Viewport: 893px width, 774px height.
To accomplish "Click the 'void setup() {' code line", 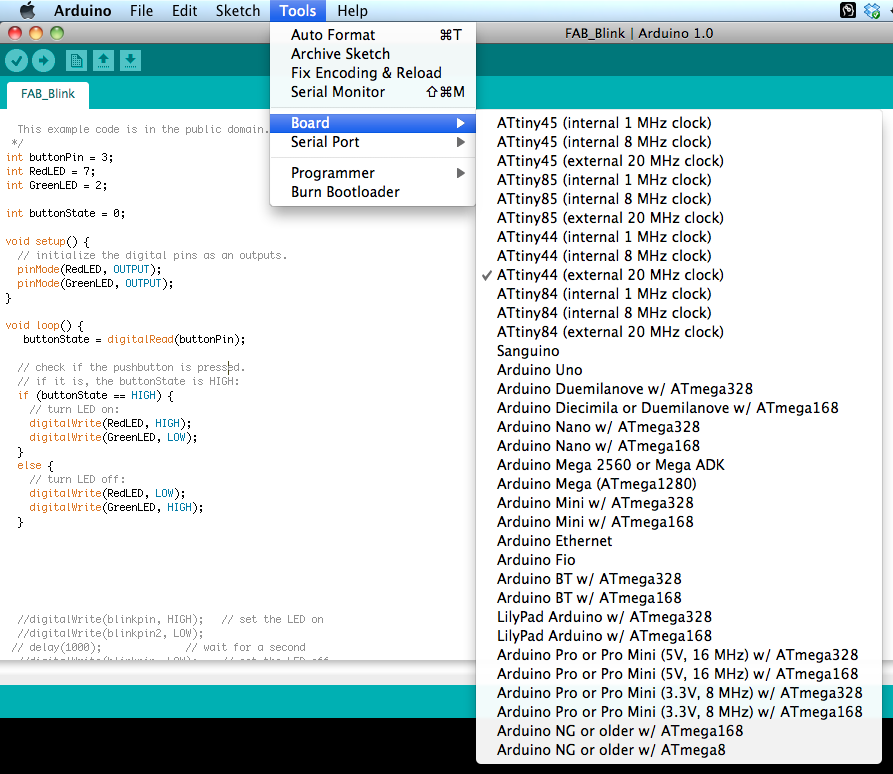I will pos(47,241).
